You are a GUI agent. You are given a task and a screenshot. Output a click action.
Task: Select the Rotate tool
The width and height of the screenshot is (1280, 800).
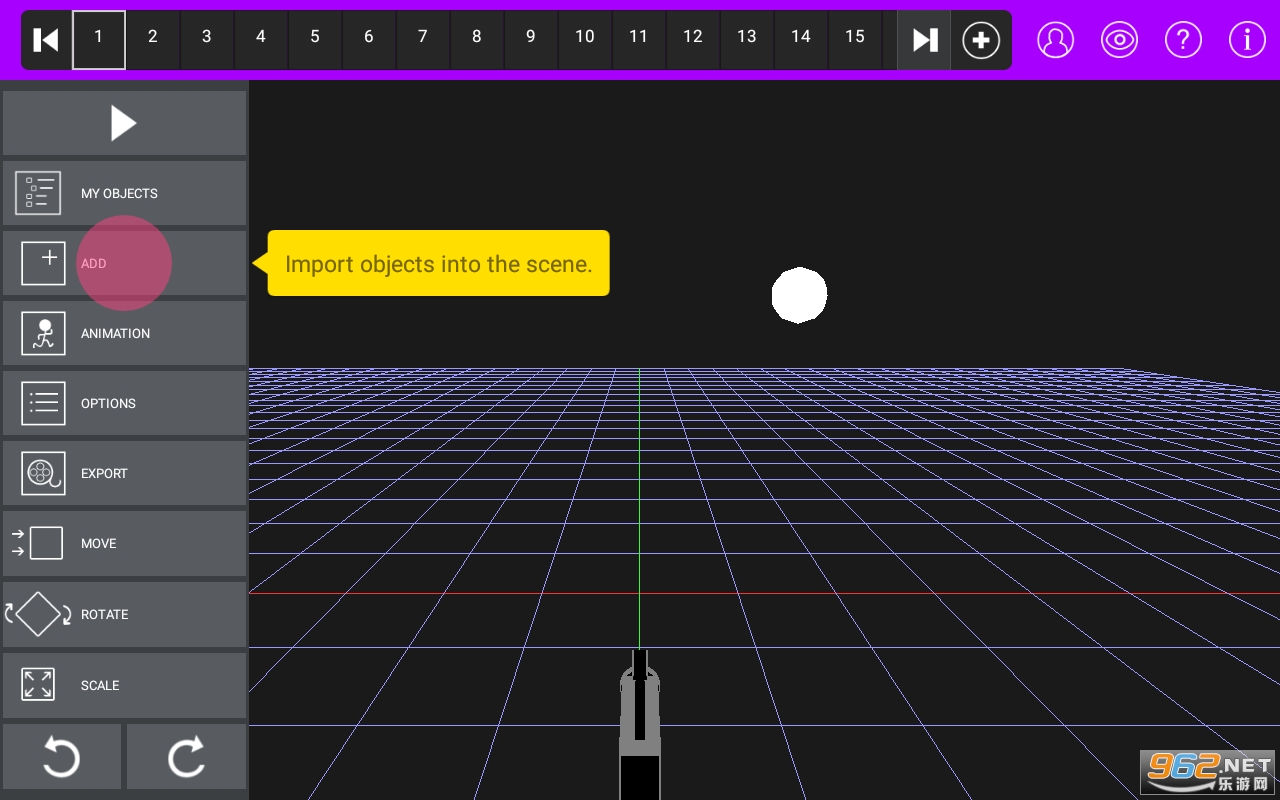pos(124,614)
